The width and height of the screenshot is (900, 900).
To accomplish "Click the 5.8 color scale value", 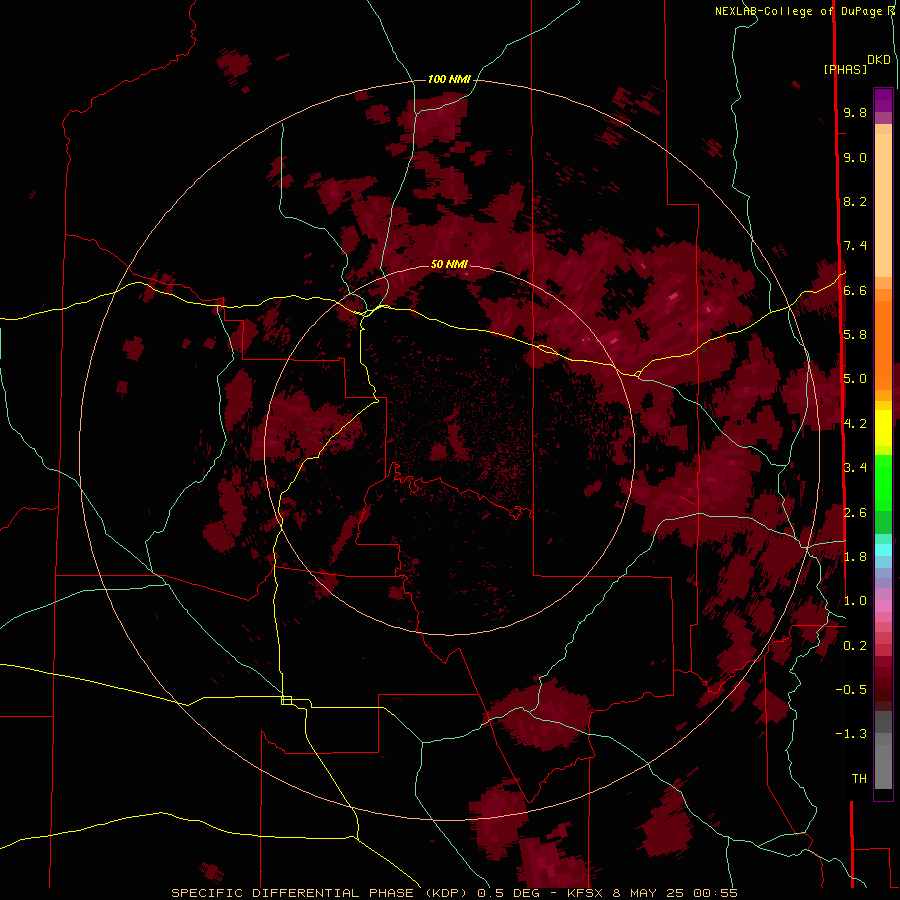I will [x=855, y=335].
